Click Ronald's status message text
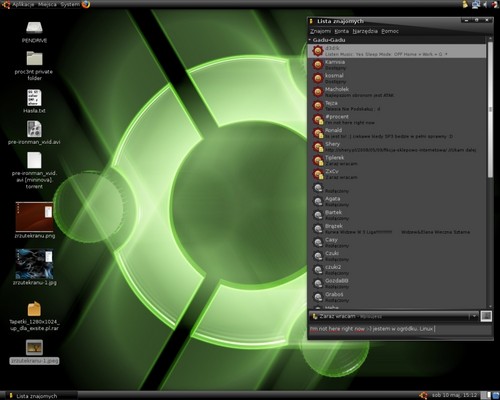The height and width of the screenshot is (400, 500). [389, 136]
